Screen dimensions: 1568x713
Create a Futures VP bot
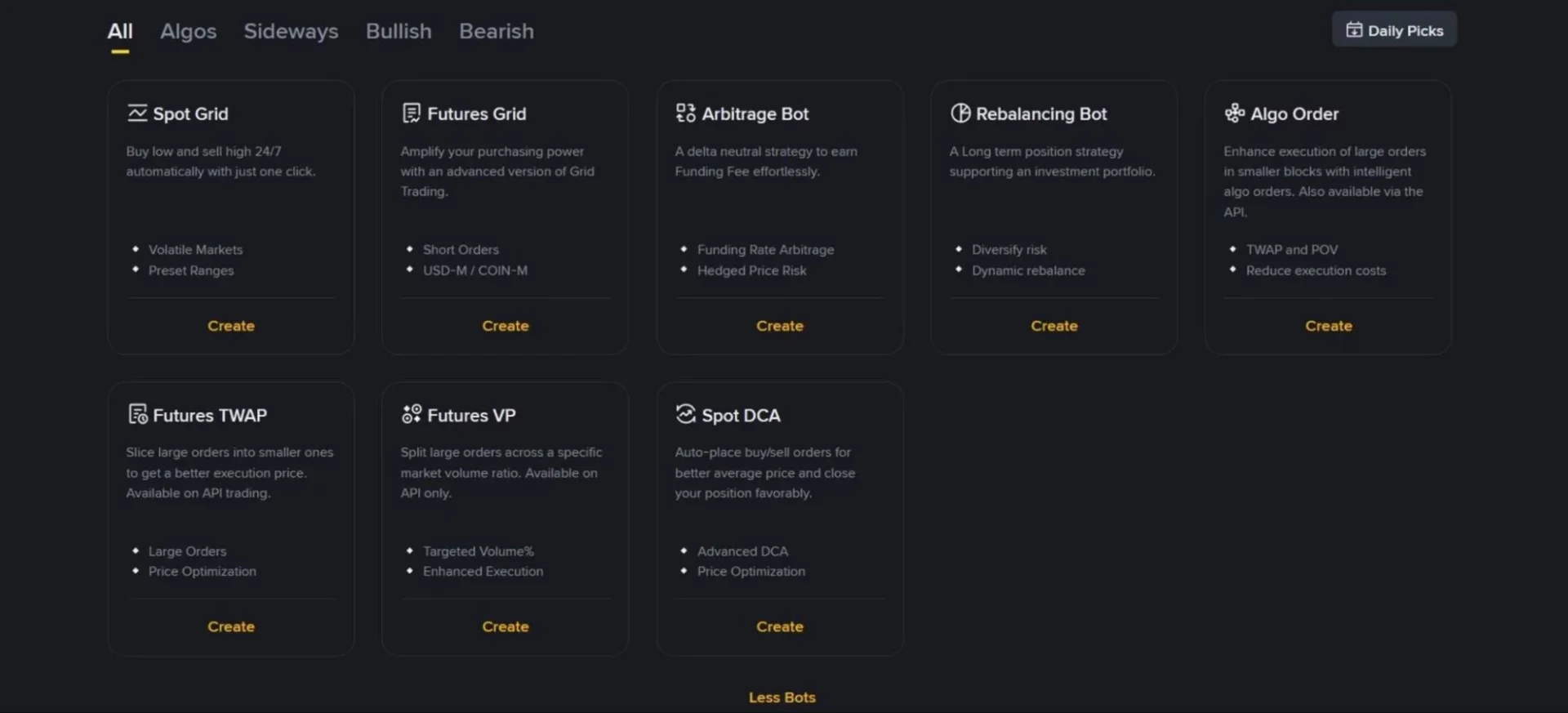[x=506, y=626]
